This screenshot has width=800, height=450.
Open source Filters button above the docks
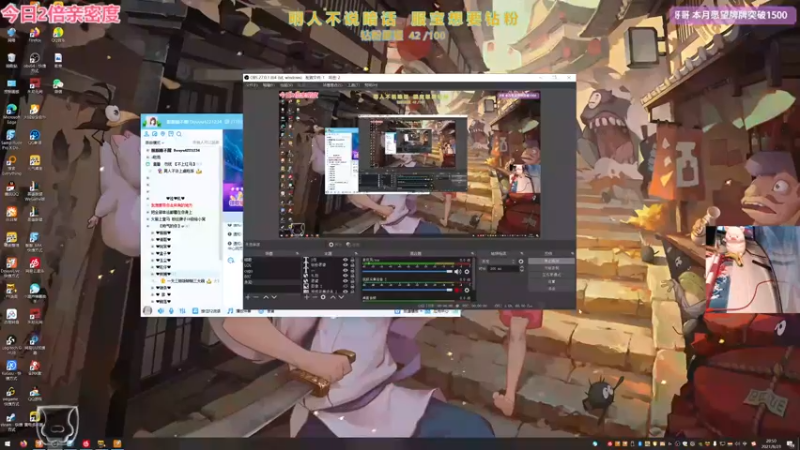click(353, 244)
